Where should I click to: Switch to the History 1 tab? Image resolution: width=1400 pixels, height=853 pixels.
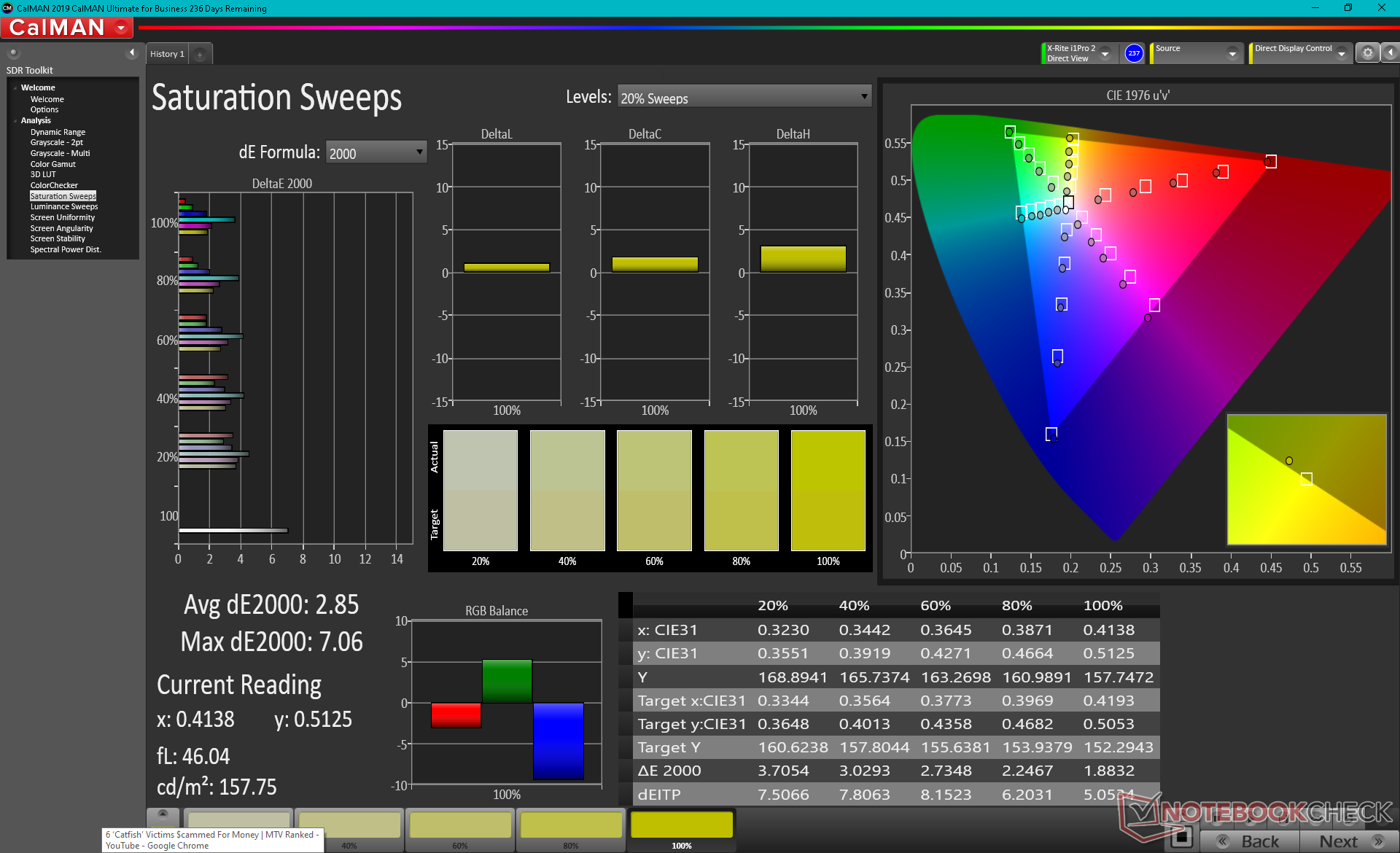tap(167, 54)
